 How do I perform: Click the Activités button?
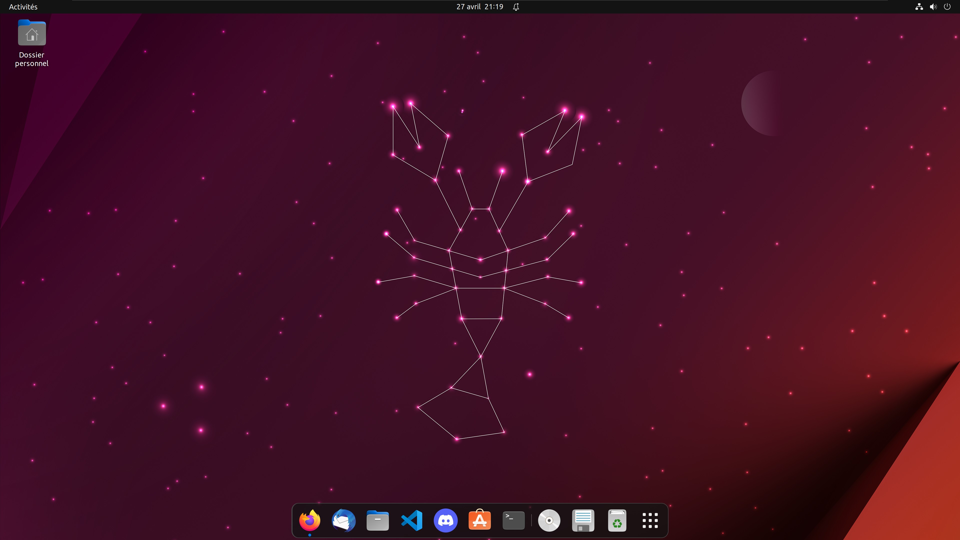coord(23,7)
